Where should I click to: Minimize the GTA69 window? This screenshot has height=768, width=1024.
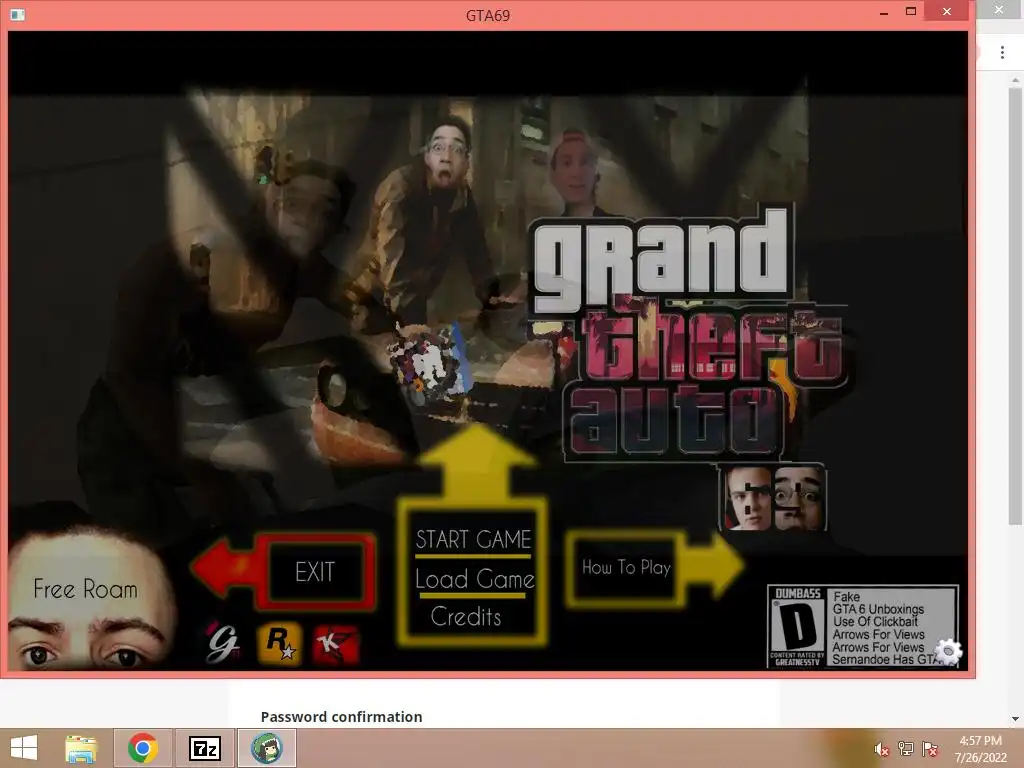tap(884, 12)
